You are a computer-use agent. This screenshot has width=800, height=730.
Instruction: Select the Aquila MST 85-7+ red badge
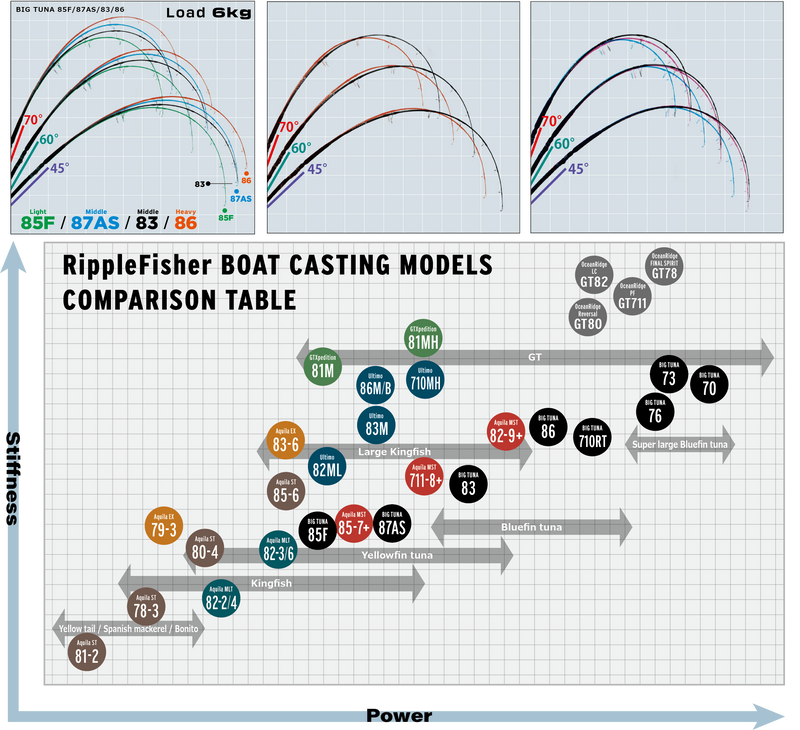(x=354, y=523)
